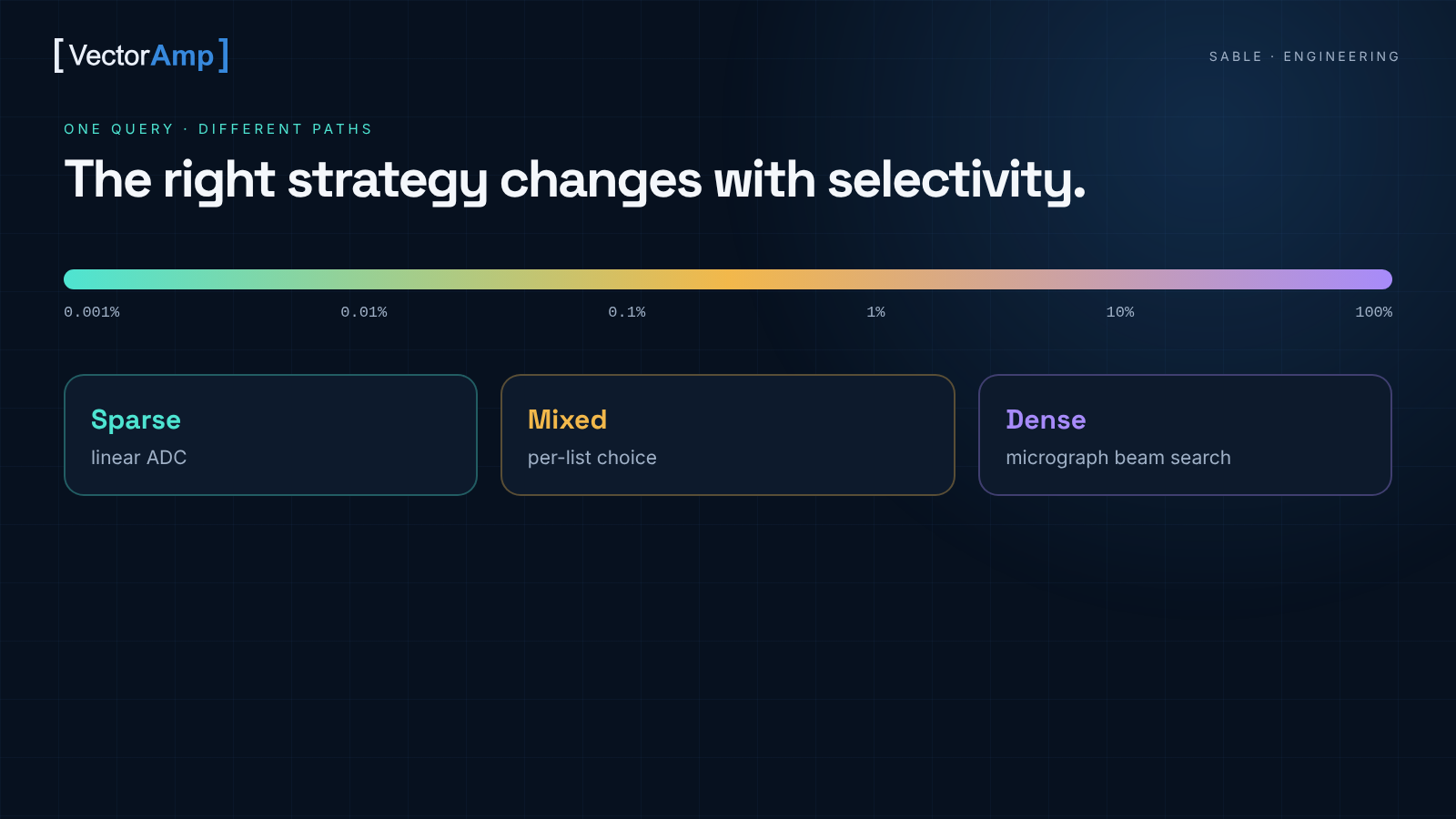Click the left bracket of the logo
This screenshot has width=1456, height=819.
[x=59, y=56]
